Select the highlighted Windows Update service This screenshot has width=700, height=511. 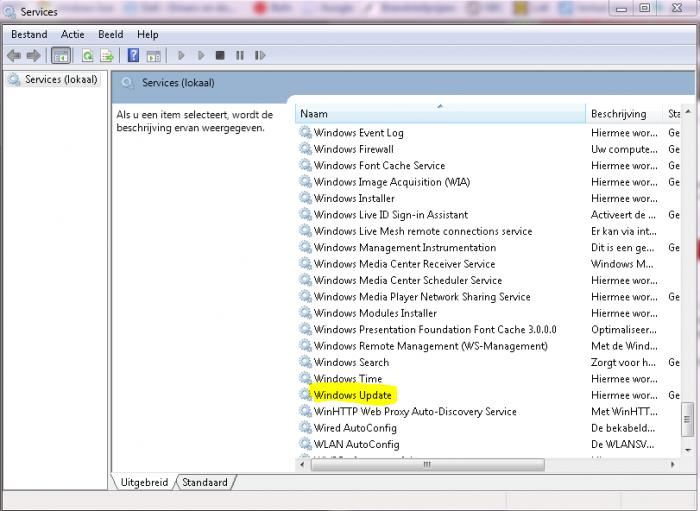(x=352, y=395)
